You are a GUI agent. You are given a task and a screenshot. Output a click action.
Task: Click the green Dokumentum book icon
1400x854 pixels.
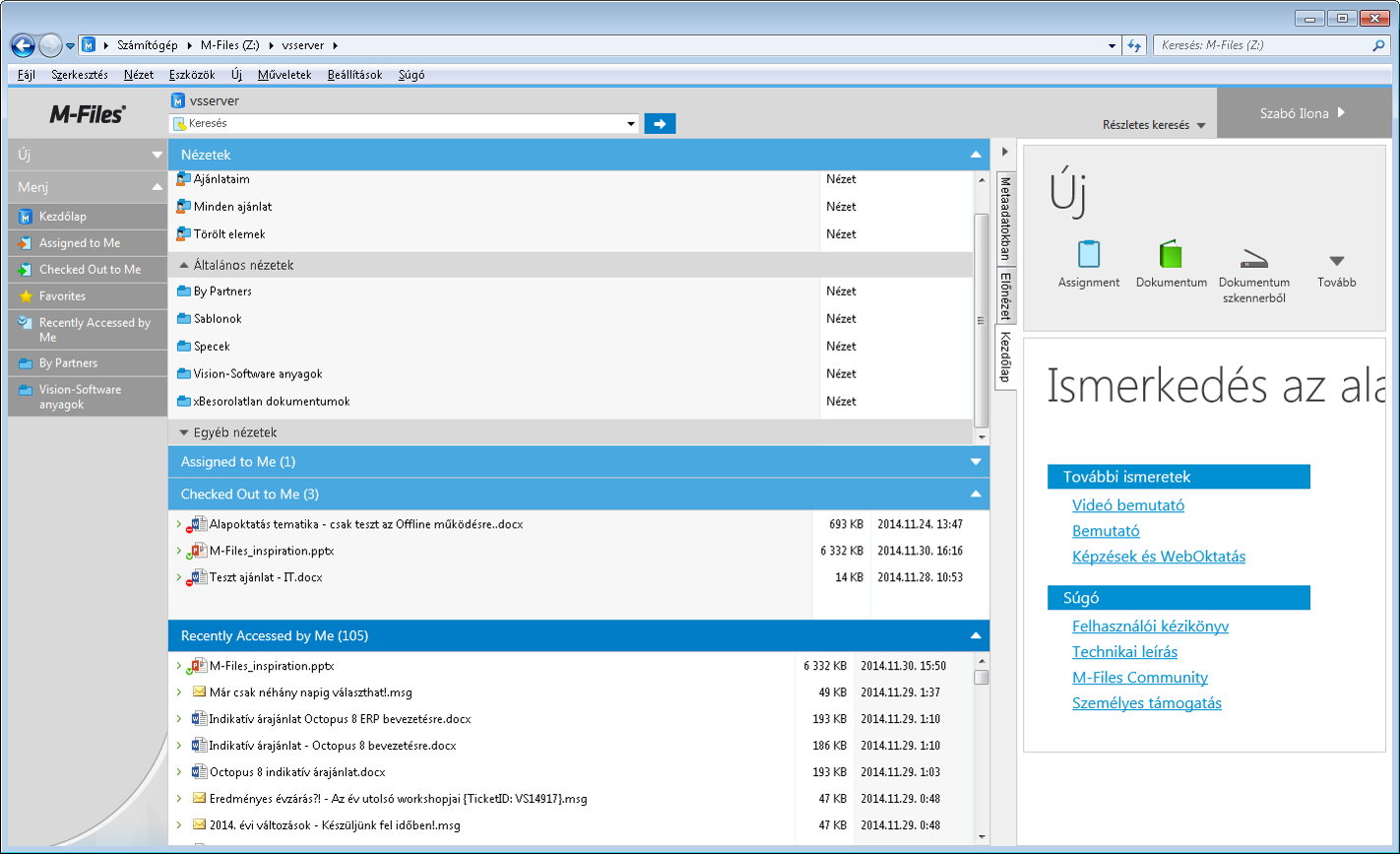1171,254
